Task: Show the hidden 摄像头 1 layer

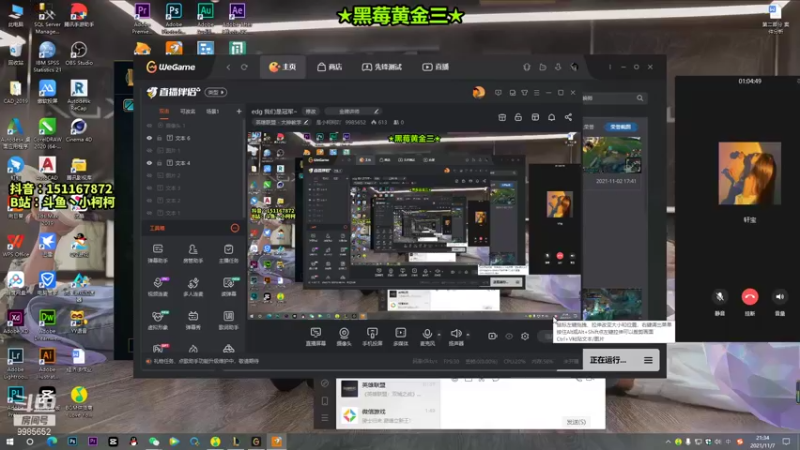Action: point(149,126)
